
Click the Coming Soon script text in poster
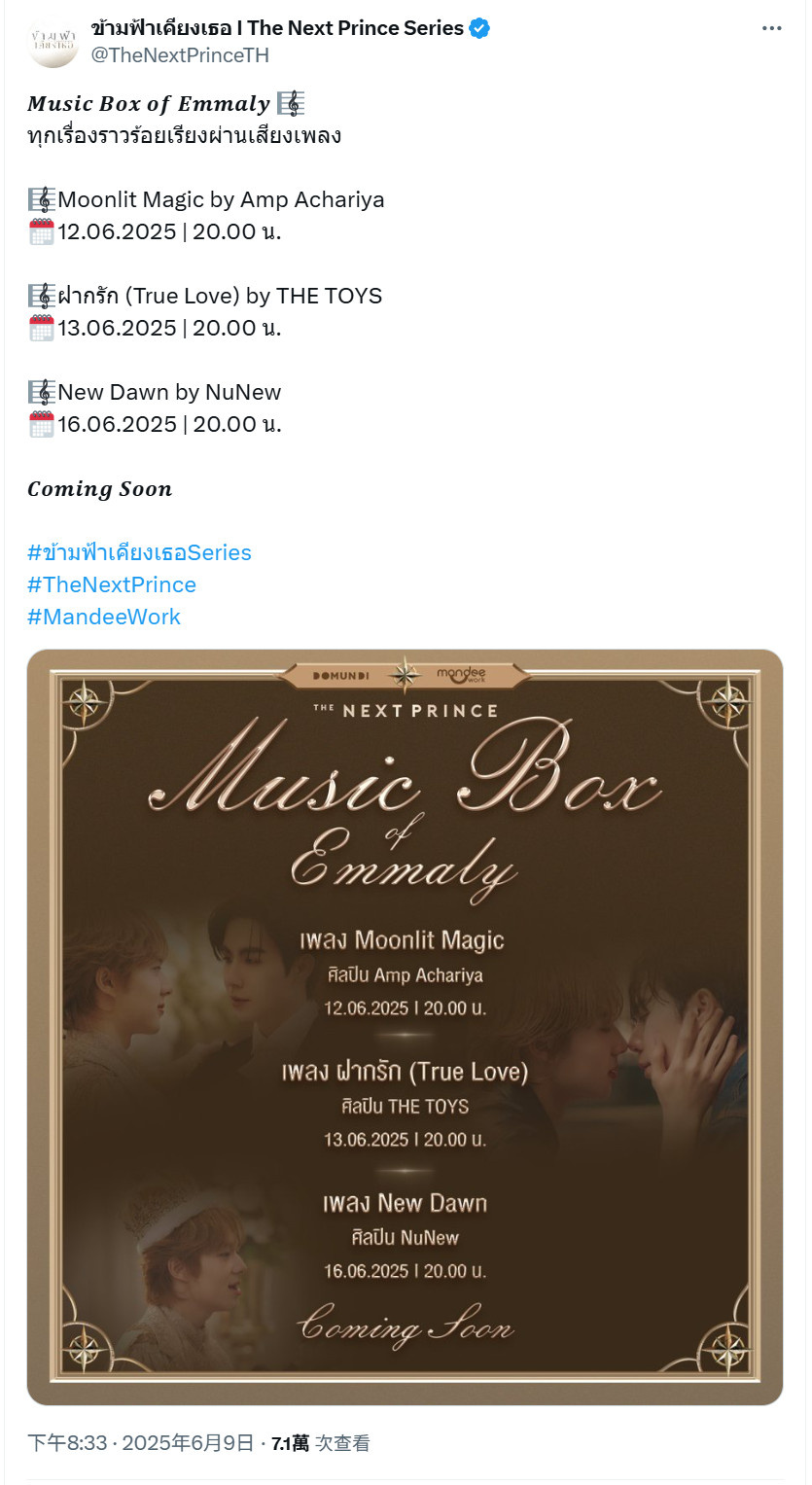[405, 1324]
